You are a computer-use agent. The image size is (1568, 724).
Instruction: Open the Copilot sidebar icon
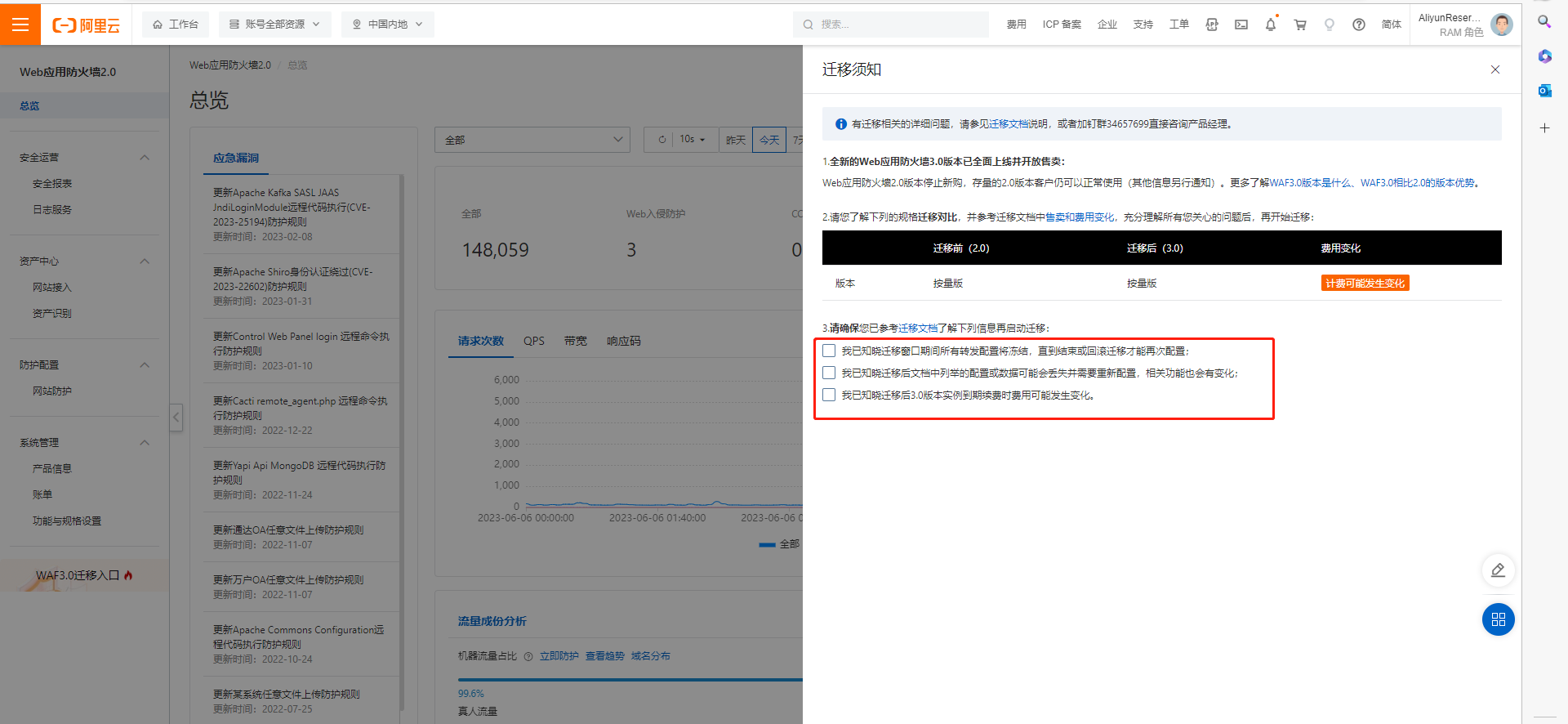[x=1544, y=56]
